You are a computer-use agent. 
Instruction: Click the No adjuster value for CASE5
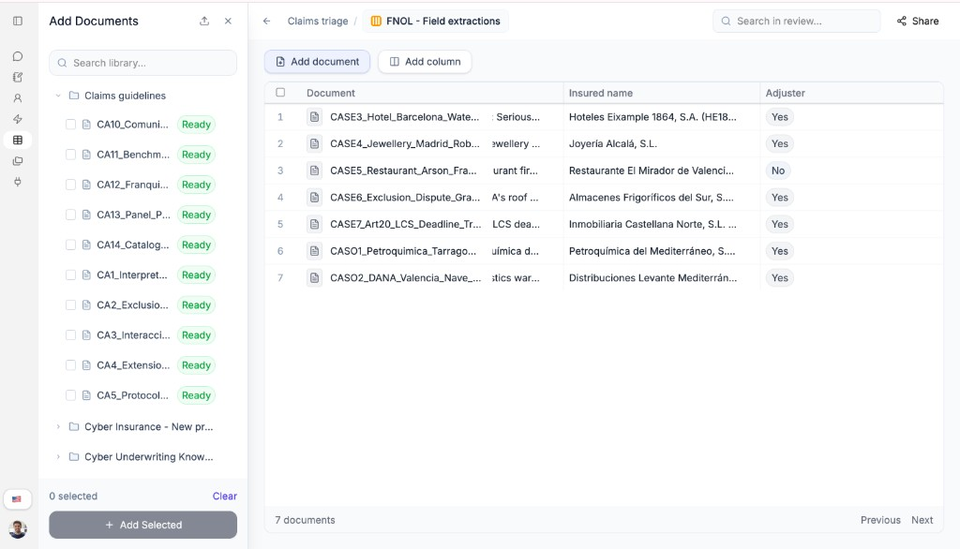(x=778, y=171)
